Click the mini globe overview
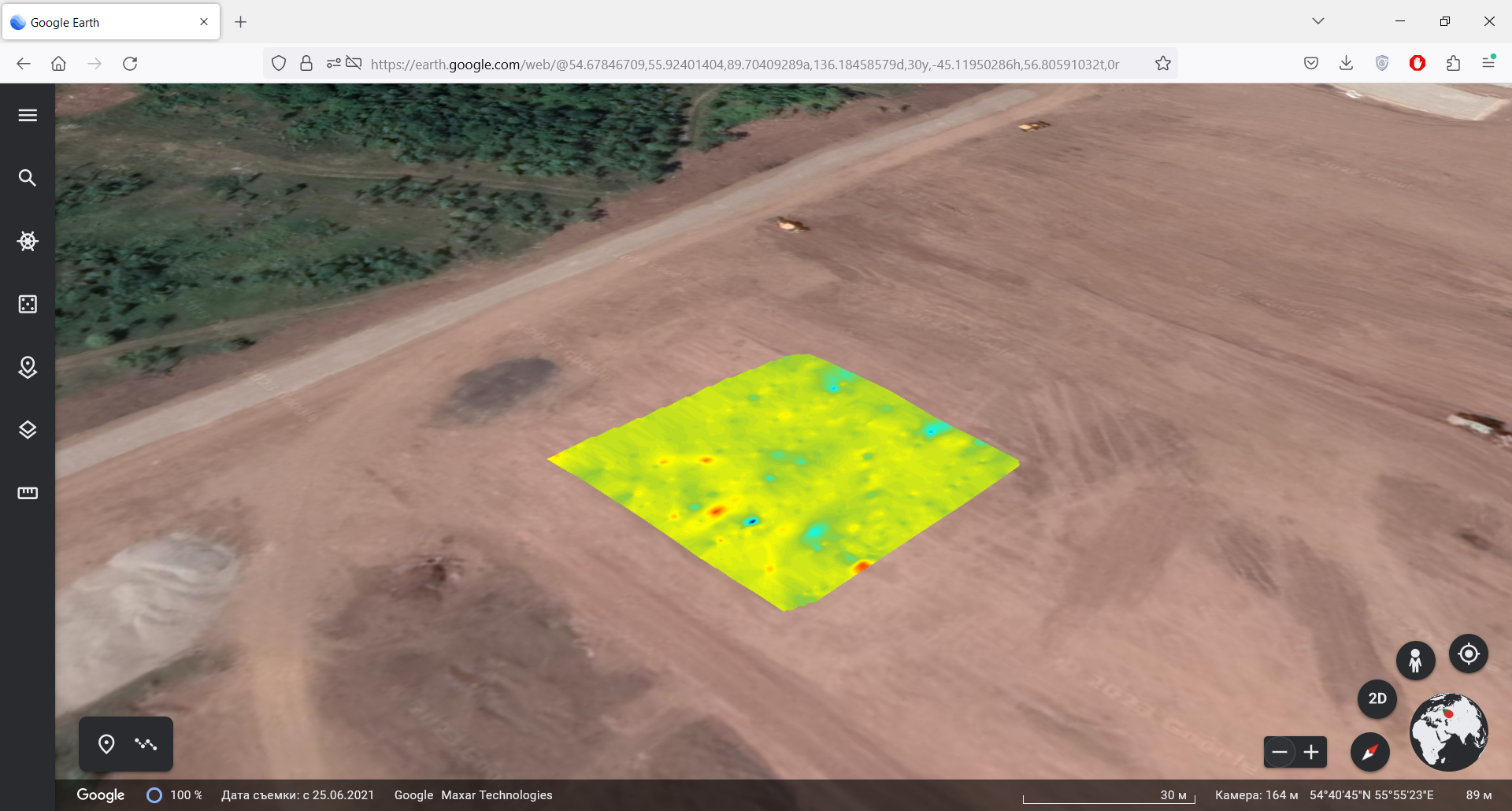This screenshot has height=811, width=1512. coord(1448,731)
